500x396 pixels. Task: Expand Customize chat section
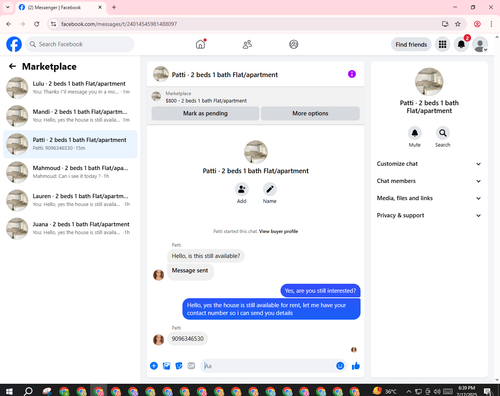point(429,164)
